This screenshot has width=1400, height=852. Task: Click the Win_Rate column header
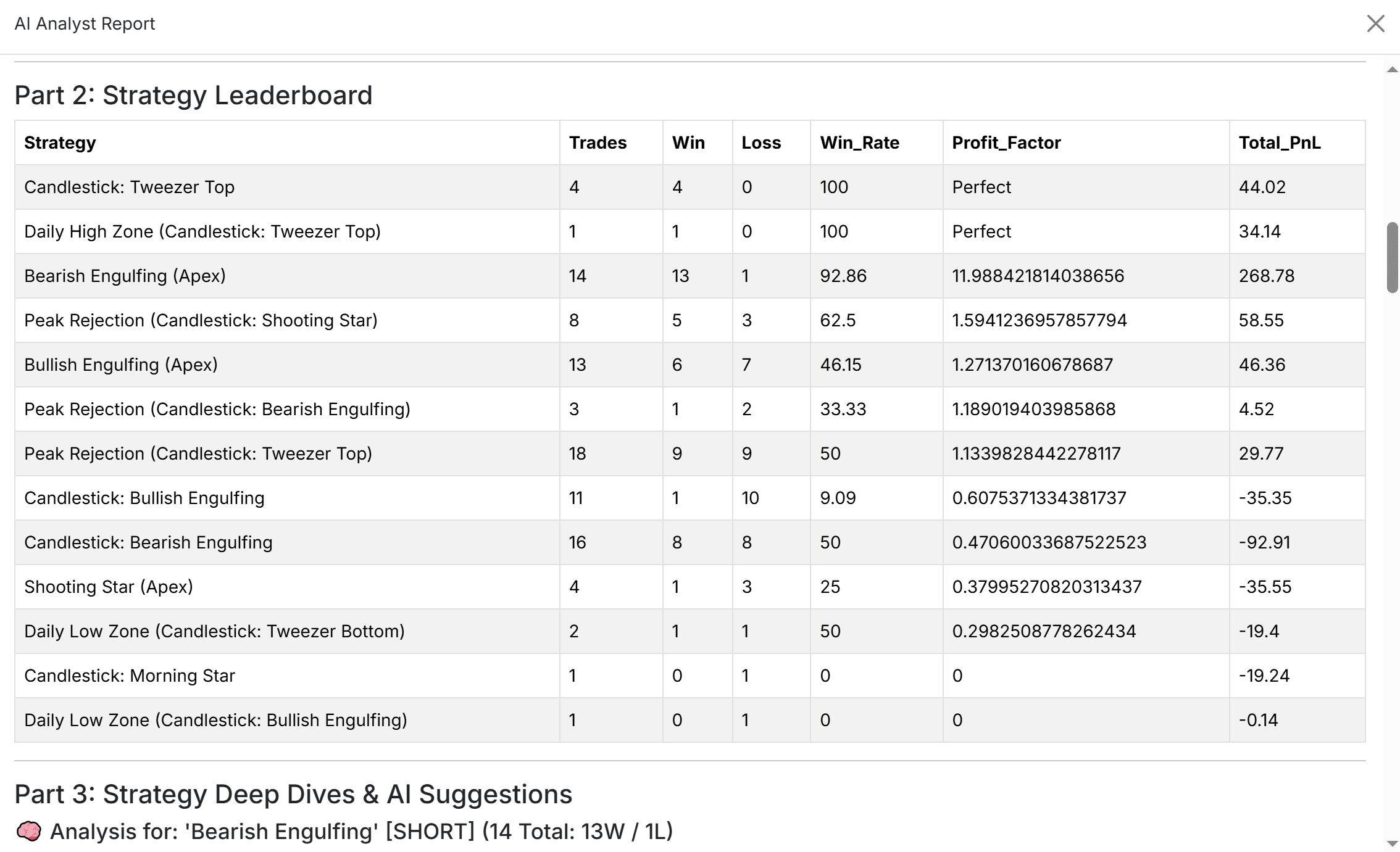pyautogui.click(x=859, y=143)
